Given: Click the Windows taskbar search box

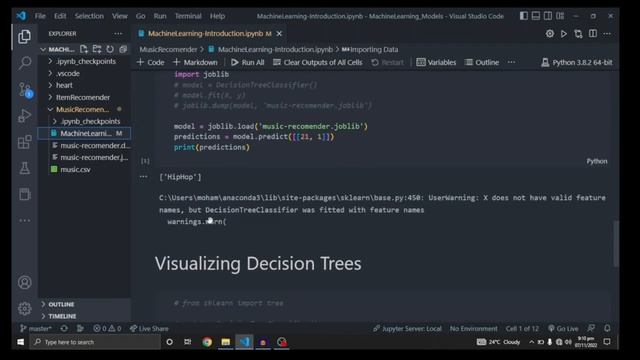Looking at the screenshot, I should [x=95, y=342].
